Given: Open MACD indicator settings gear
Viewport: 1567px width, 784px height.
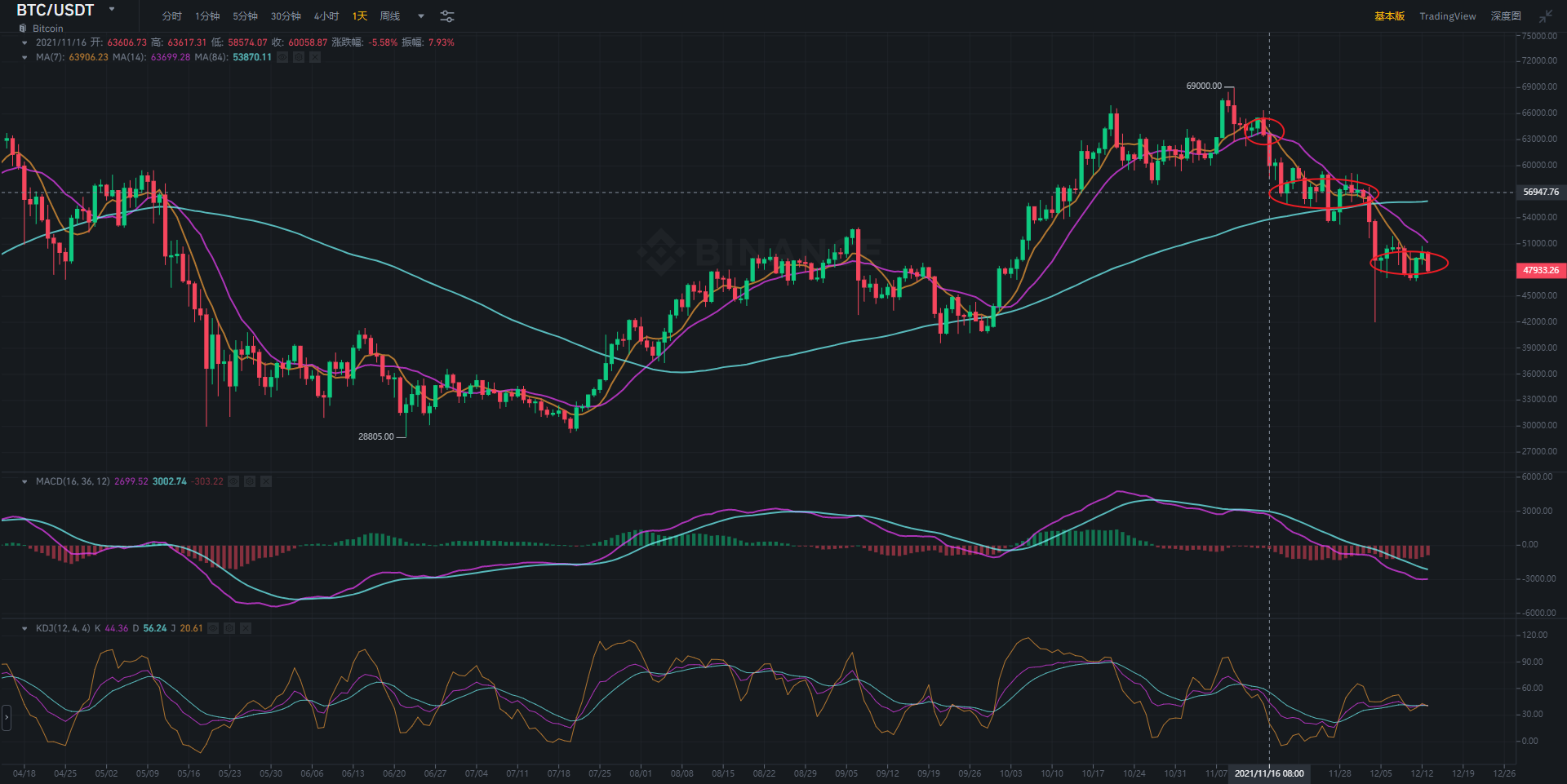Looking at the screenshot, I should (x=250, y=481).
